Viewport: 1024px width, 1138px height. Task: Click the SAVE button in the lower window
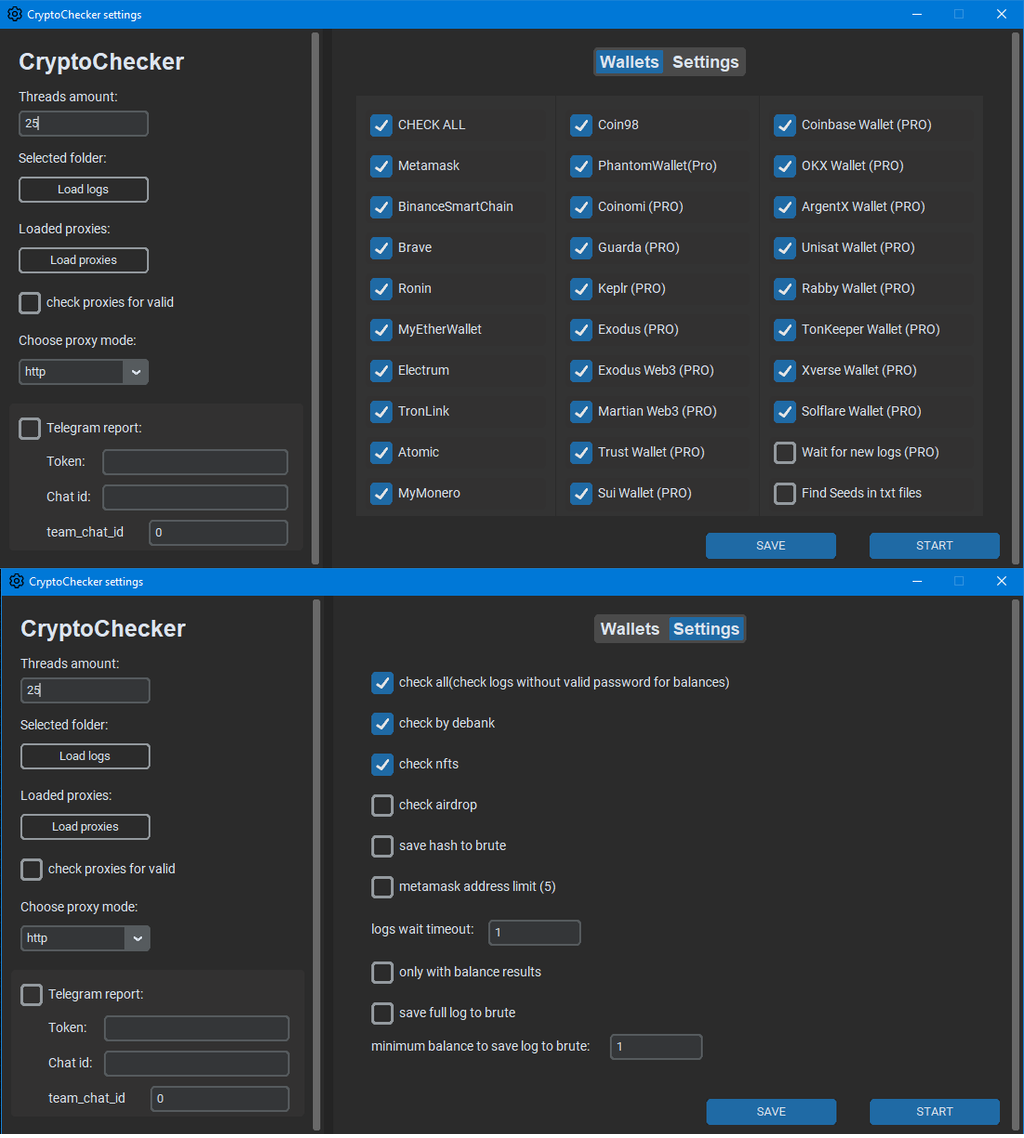pyautogui.click(x=771, y=1111)
